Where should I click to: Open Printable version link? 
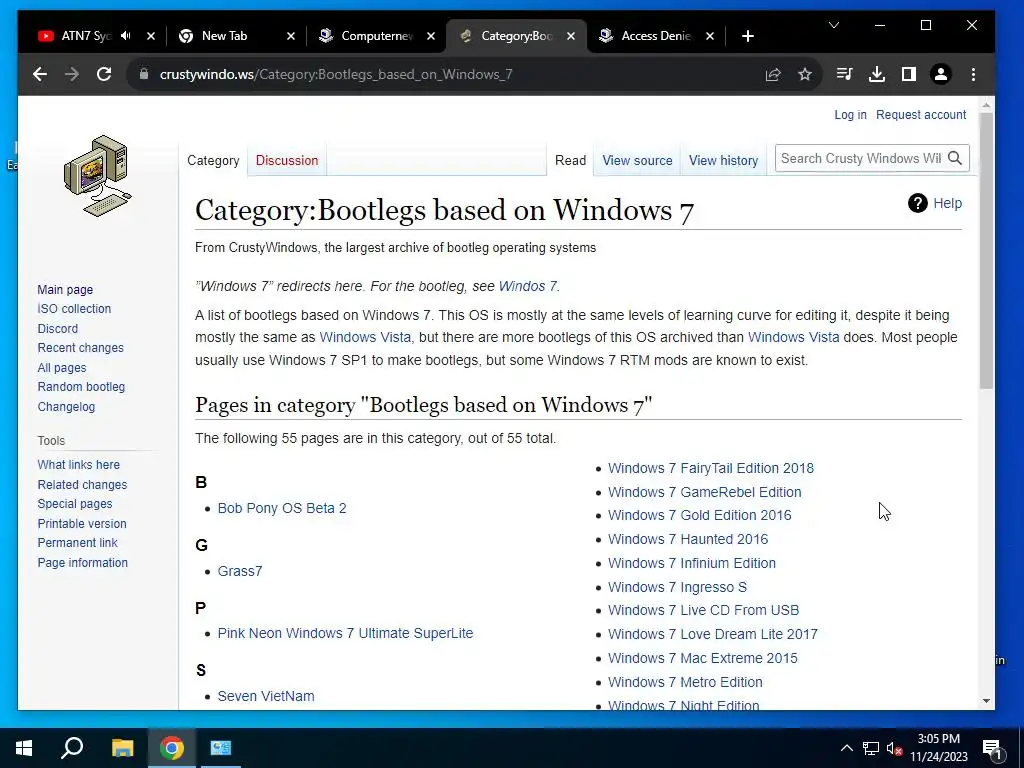coord(82,524)
